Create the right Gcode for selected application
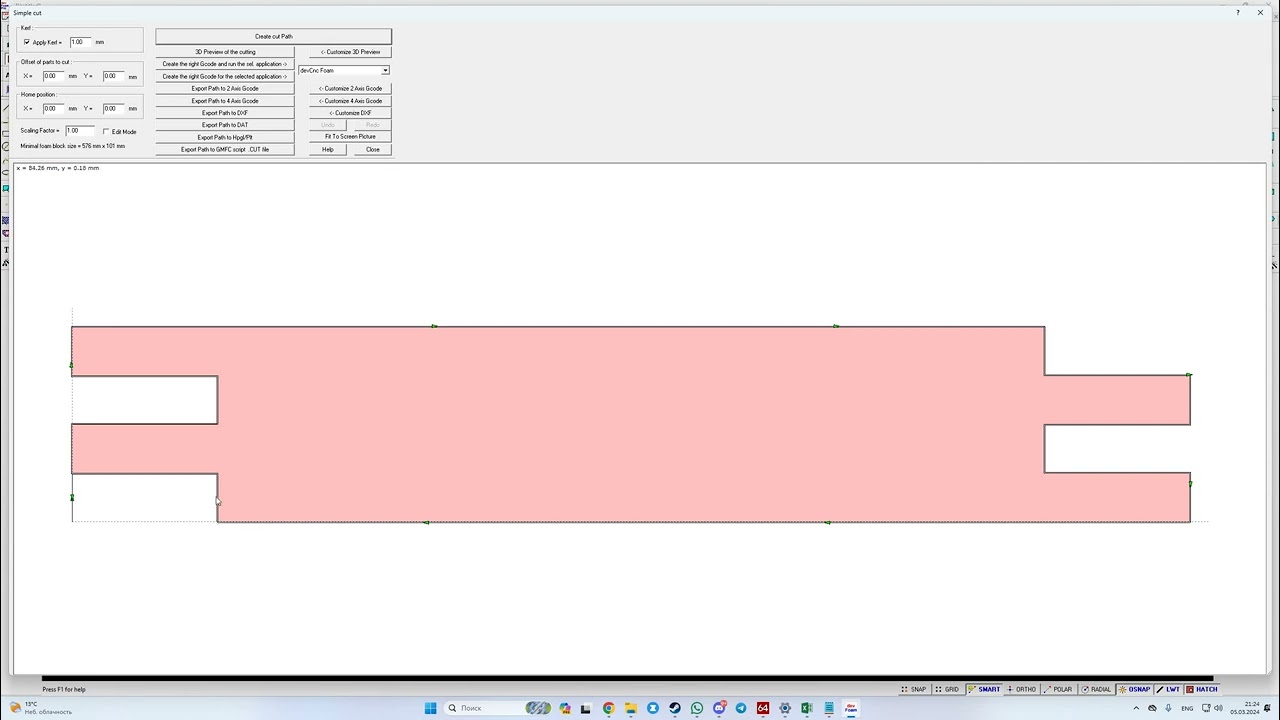Image resolution: width=1280 pixels, height=720 pixels. click(x=225, y=76)
